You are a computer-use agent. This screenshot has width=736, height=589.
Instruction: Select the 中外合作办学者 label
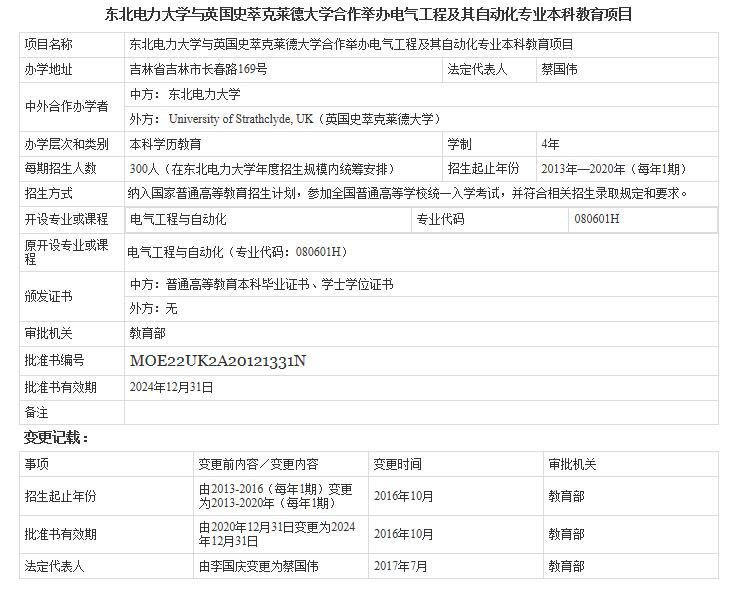67,107
